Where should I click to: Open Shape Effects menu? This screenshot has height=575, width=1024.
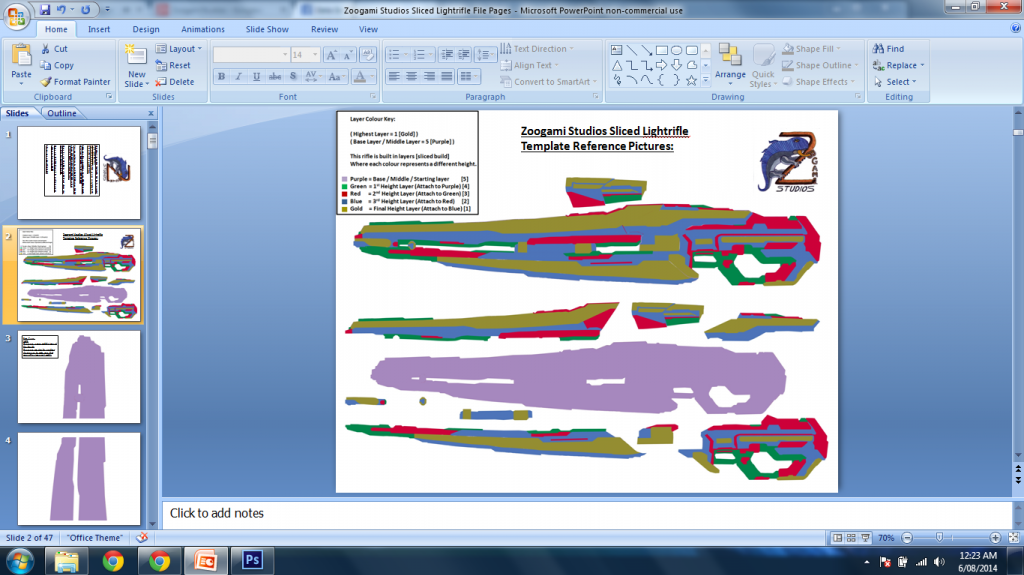(x=818, y=82)
